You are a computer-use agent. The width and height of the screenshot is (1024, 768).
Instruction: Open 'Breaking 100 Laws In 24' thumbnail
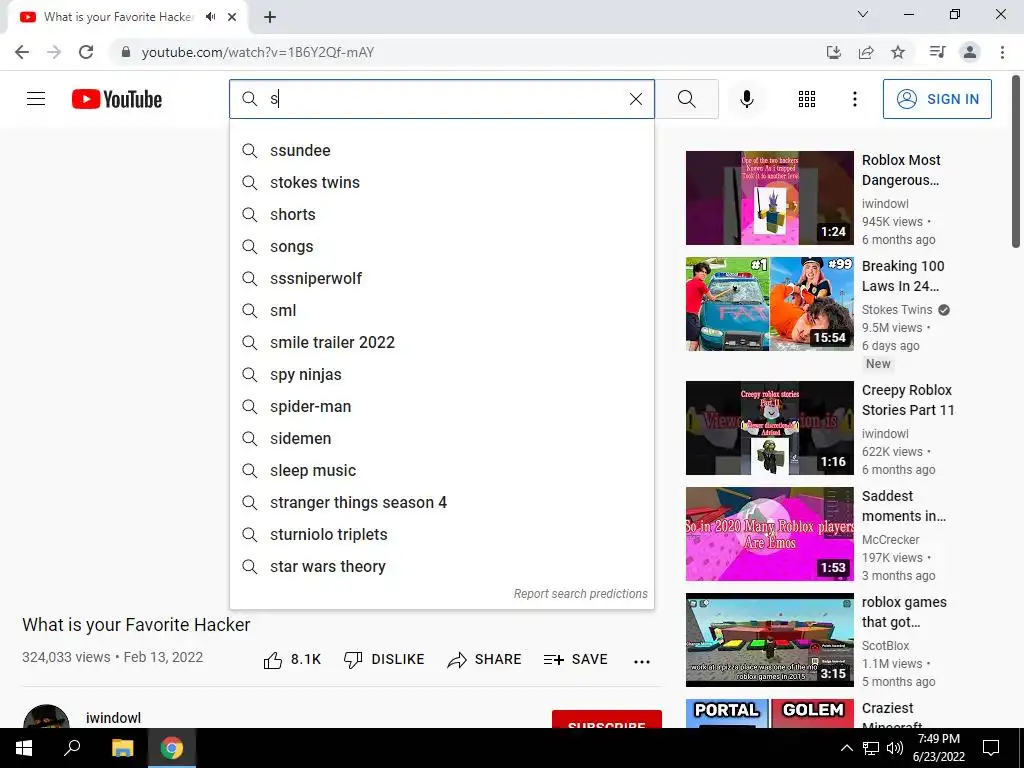[769, 304]
